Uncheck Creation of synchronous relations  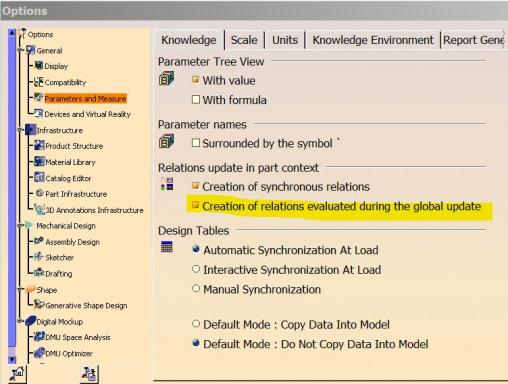[x=196, y=185]
